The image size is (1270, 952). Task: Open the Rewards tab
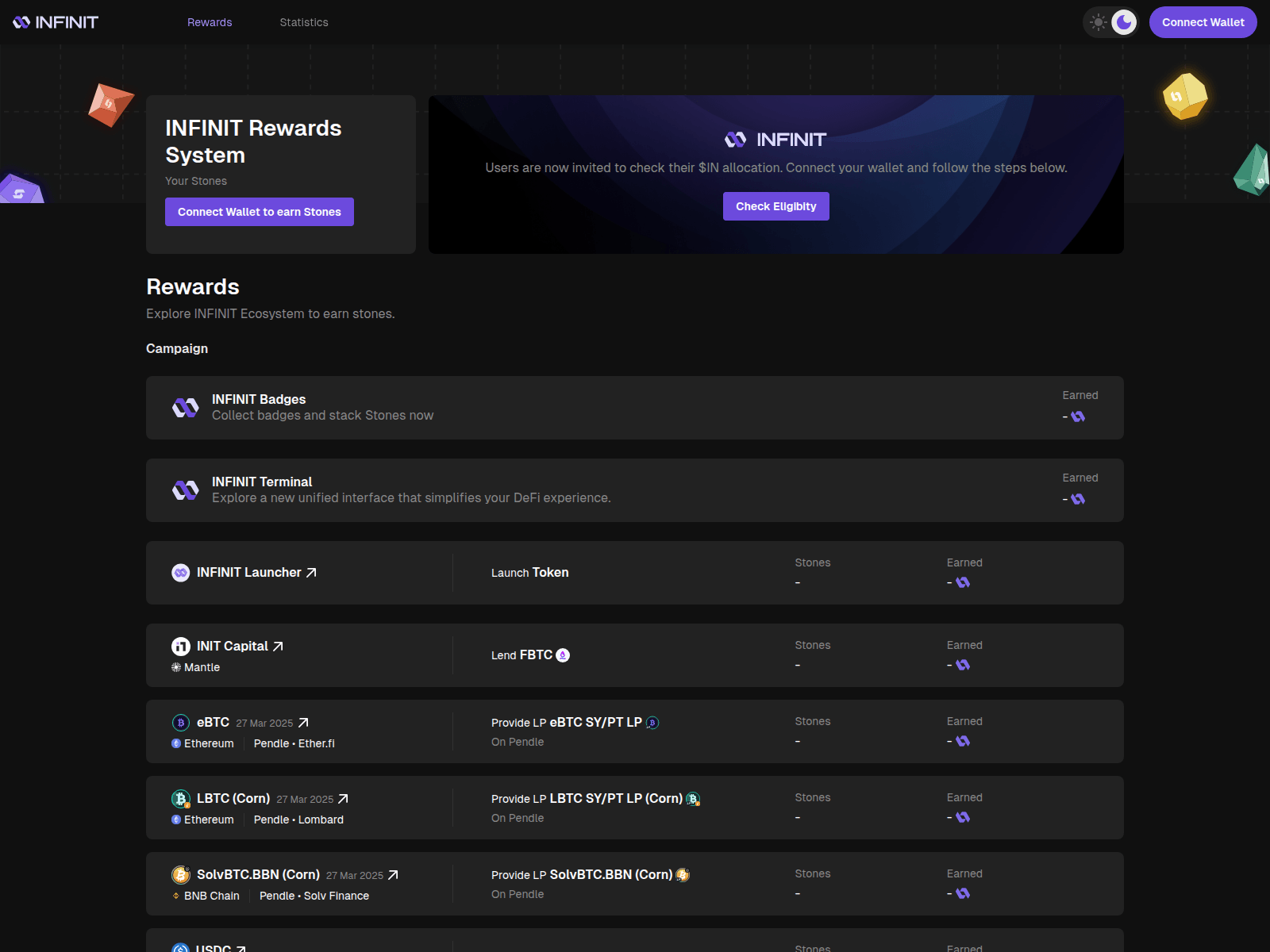point(209,22)
